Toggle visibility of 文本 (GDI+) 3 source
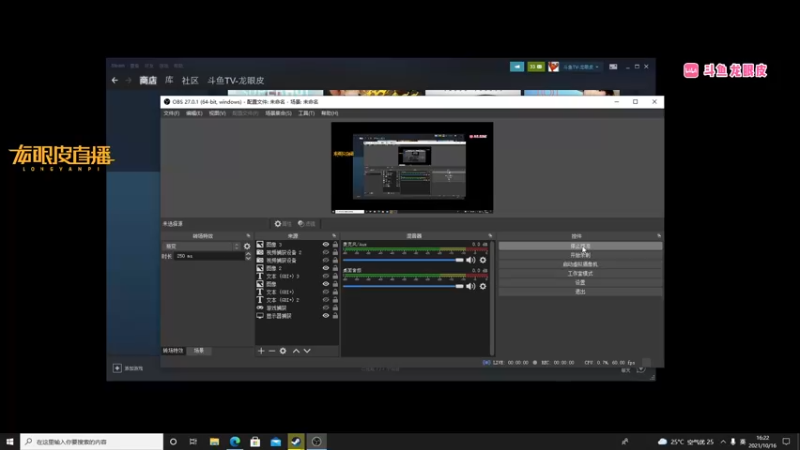 point(326,276)
